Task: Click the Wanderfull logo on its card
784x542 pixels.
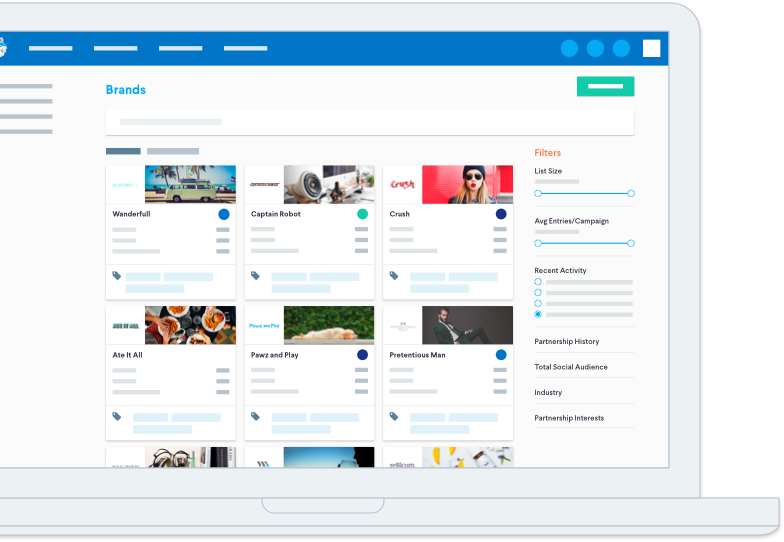Action: pos(126,185)
